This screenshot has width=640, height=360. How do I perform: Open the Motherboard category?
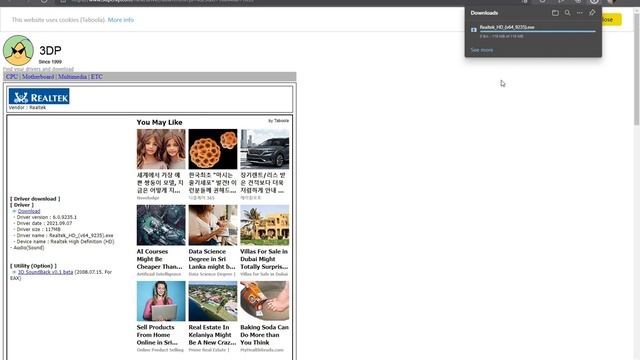pyautogui.click(x=38, y=77)
